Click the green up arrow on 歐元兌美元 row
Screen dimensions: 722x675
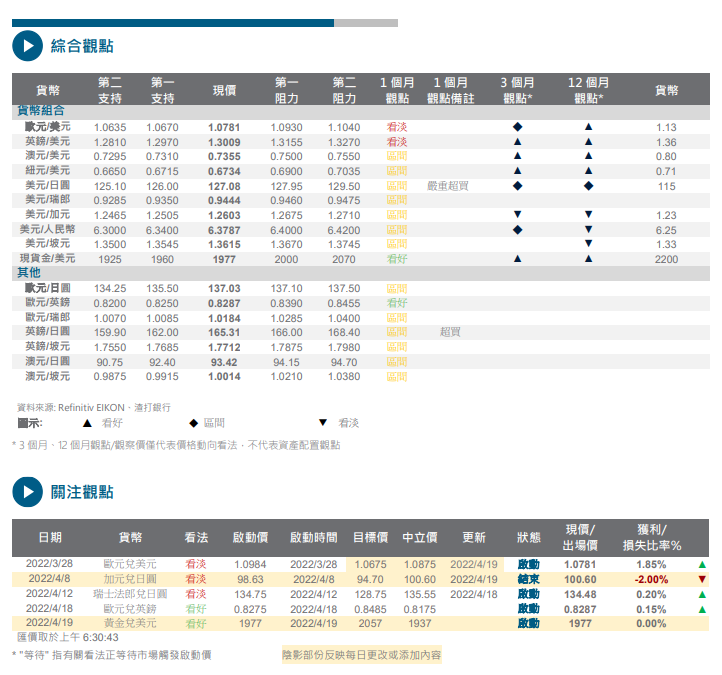[x=702, y=565]
